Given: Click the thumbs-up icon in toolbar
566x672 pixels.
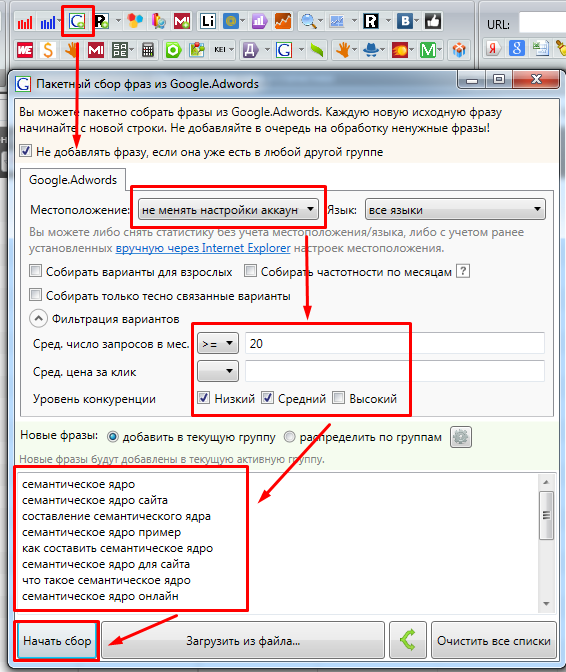Looking at the screenshot, I should click(x=433, y=21).
